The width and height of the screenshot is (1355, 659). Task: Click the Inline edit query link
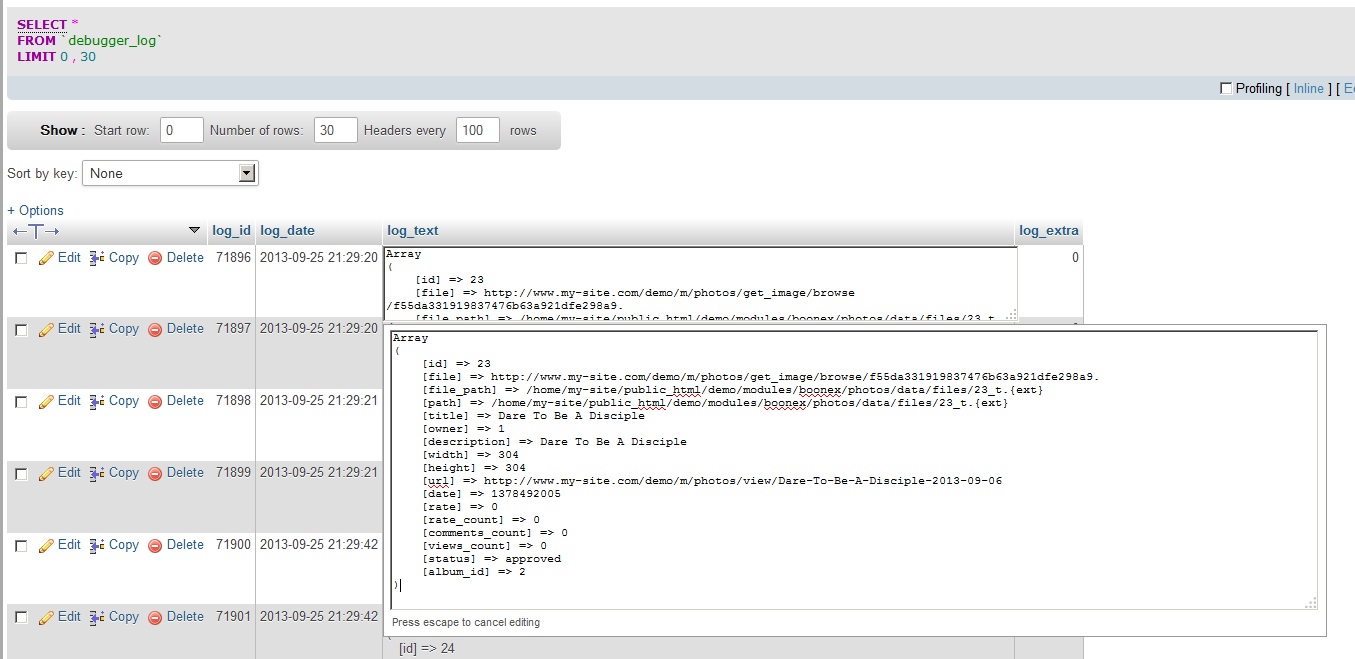point(1308,89)
